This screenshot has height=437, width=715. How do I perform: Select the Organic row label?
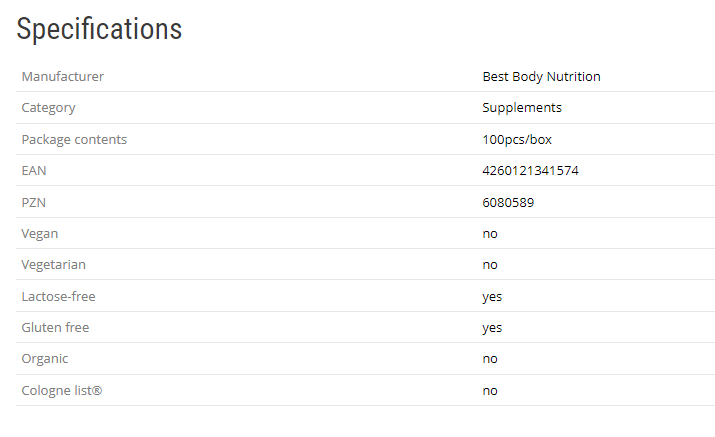45,358
